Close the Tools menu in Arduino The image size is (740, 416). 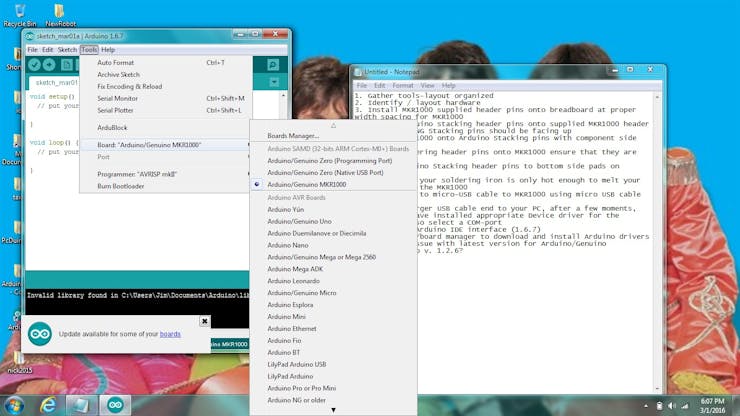pyautogui.click(x=89, y=50)
